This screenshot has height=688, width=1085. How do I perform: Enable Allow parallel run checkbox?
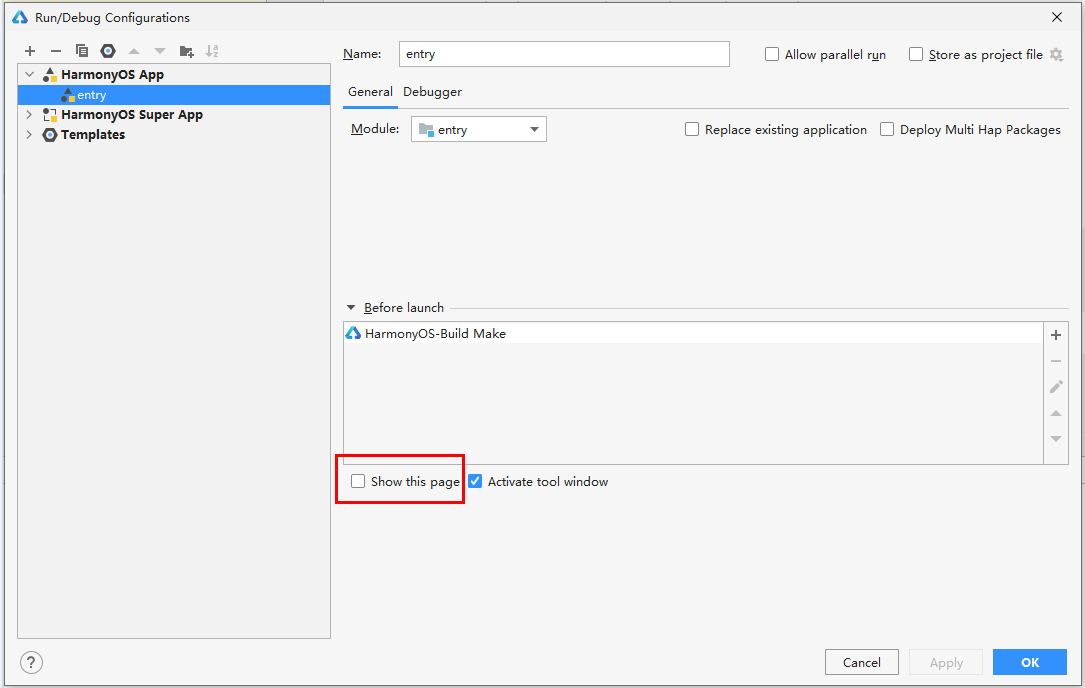coord(772,54)
